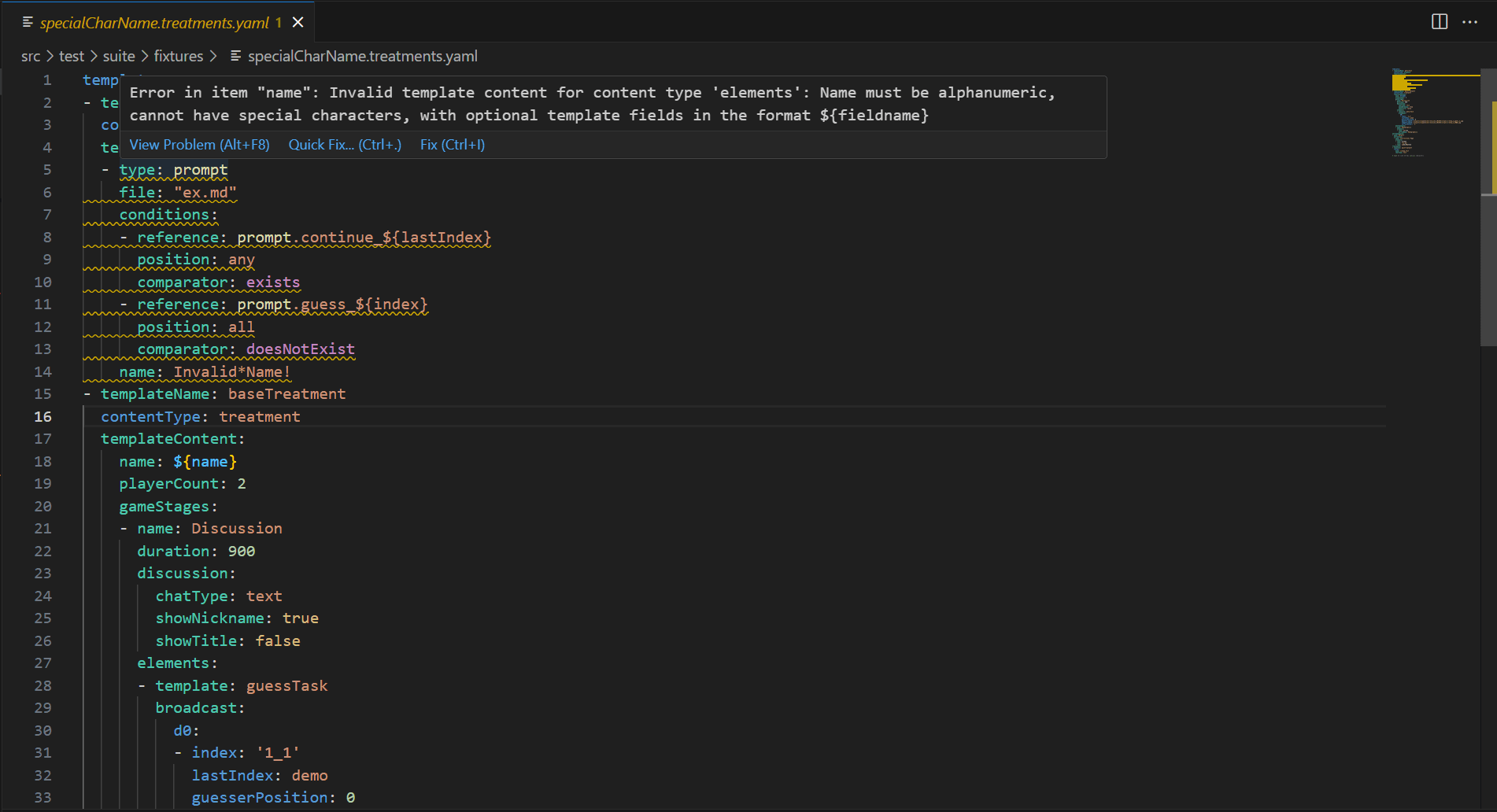Open the specialCharName.treatments.yaml breadcrumb menu
This screenshot has height=812, width=1497.
coord(362,56)
